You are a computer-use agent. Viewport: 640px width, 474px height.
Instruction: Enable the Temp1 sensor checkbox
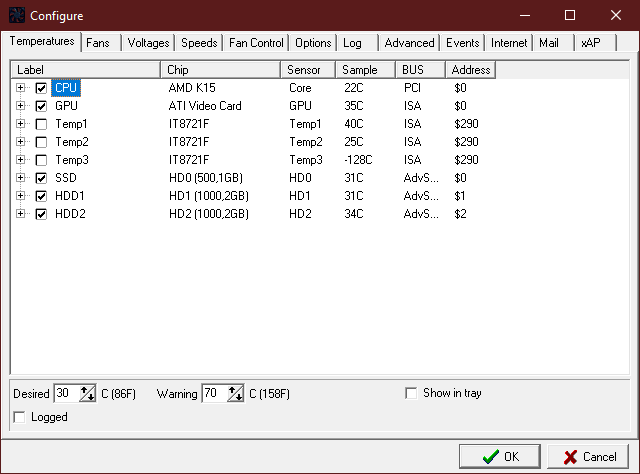[x=41, y=124]
